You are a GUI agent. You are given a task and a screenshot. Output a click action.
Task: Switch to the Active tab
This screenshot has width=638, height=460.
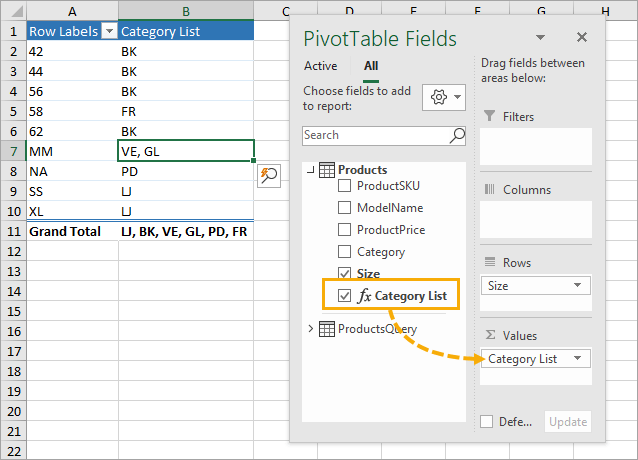[x=320, y=66]
